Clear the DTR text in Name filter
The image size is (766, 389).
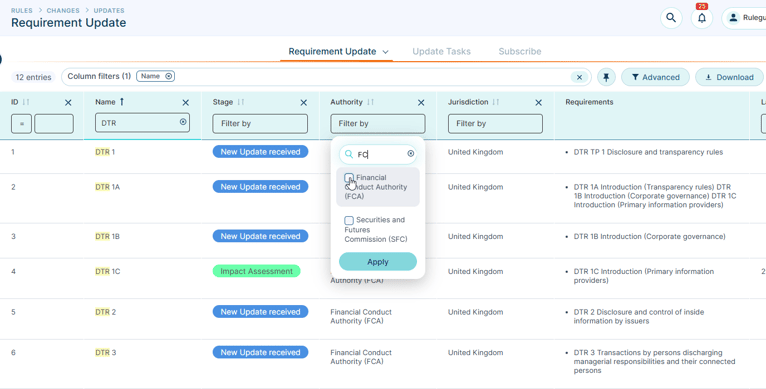click(183, 122)
